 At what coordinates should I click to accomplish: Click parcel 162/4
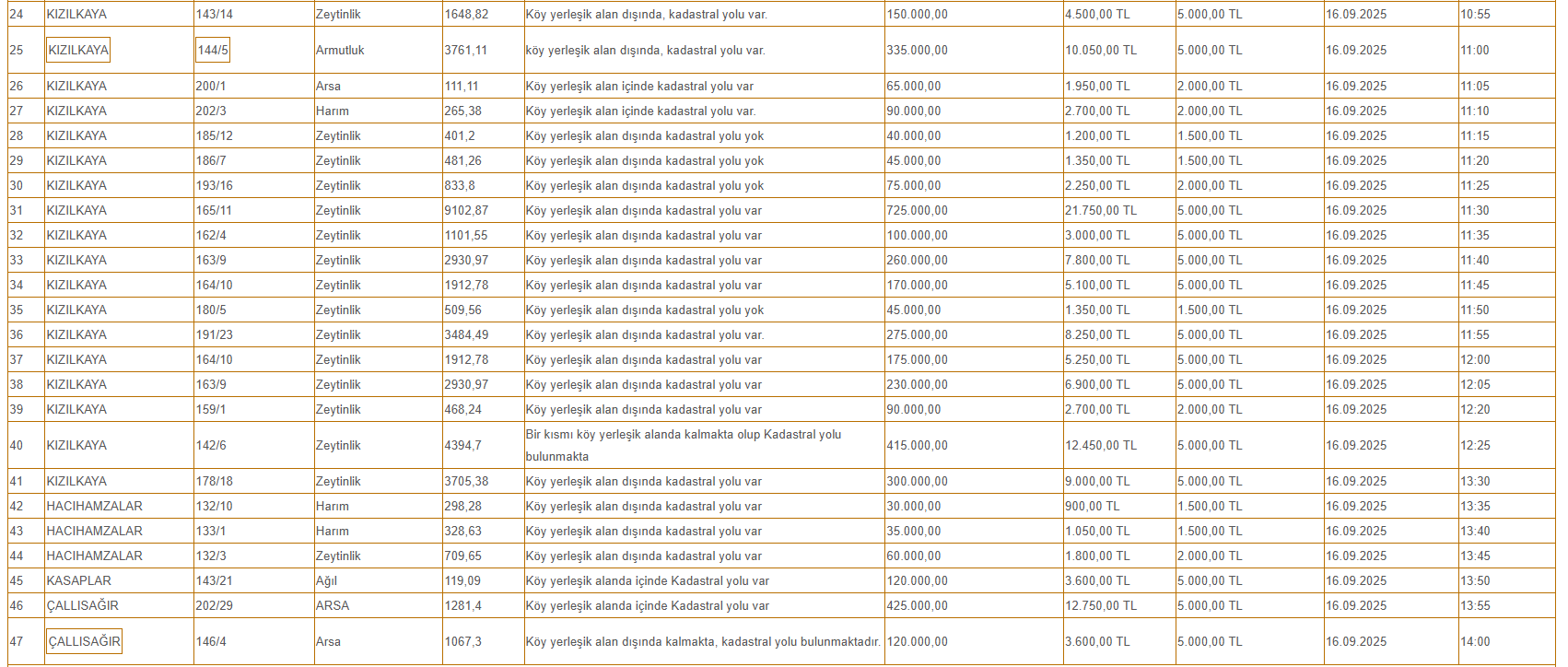pyautogui.click(x=211, y=235)
